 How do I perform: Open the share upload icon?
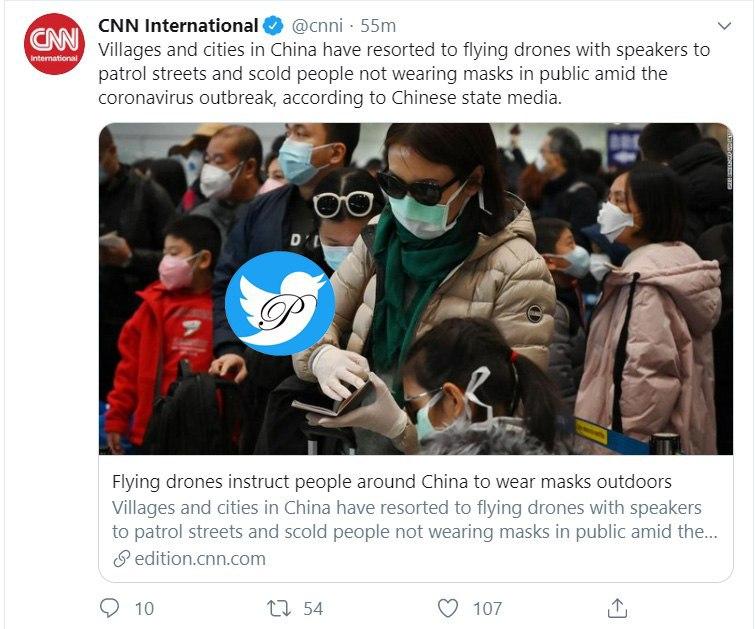click(617, 608)
